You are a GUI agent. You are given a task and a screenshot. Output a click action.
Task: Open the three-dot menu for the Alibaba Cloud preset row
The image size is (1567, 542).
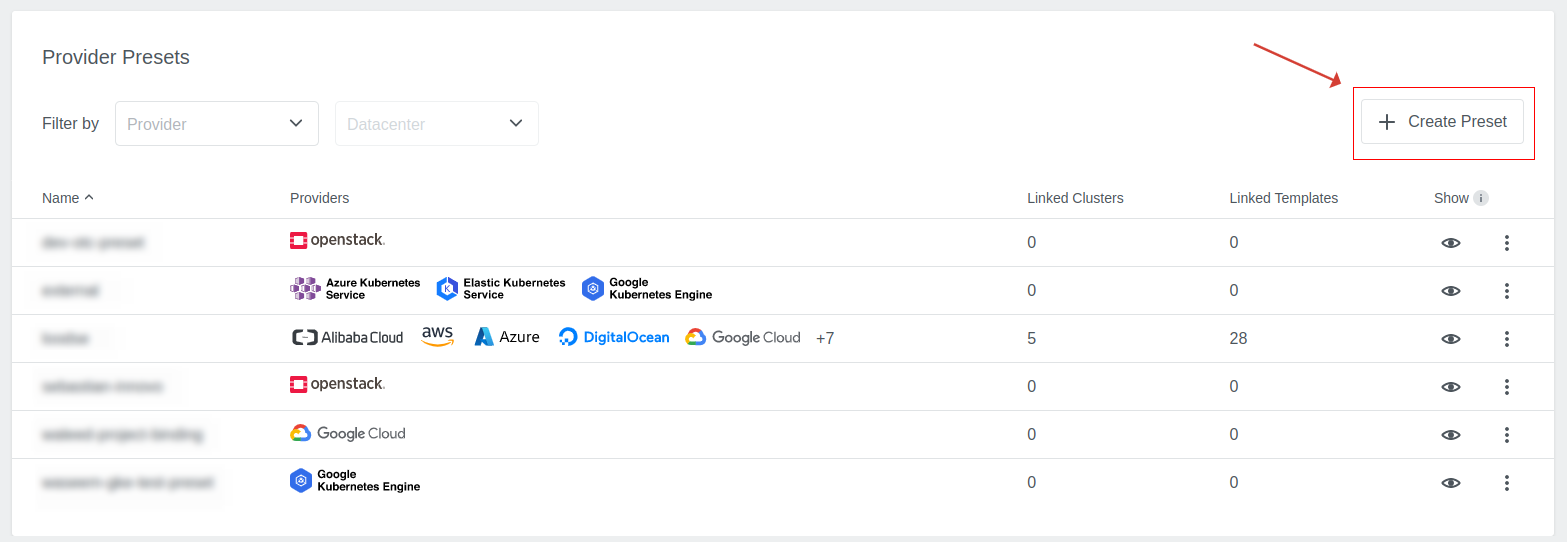(x=1506, y=339)
